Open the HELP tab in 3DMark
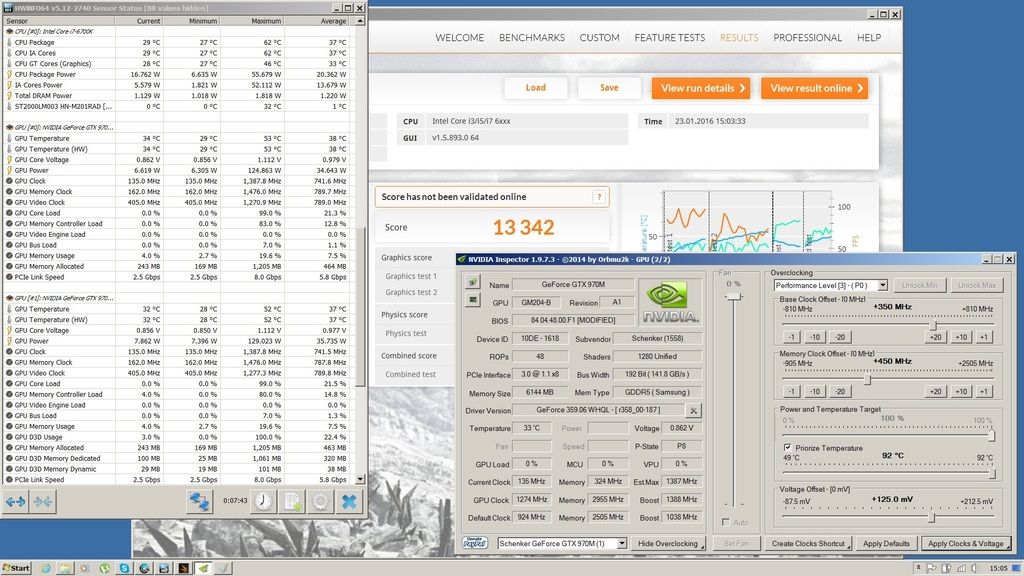The image size is (1024, 576). (869, 38)
